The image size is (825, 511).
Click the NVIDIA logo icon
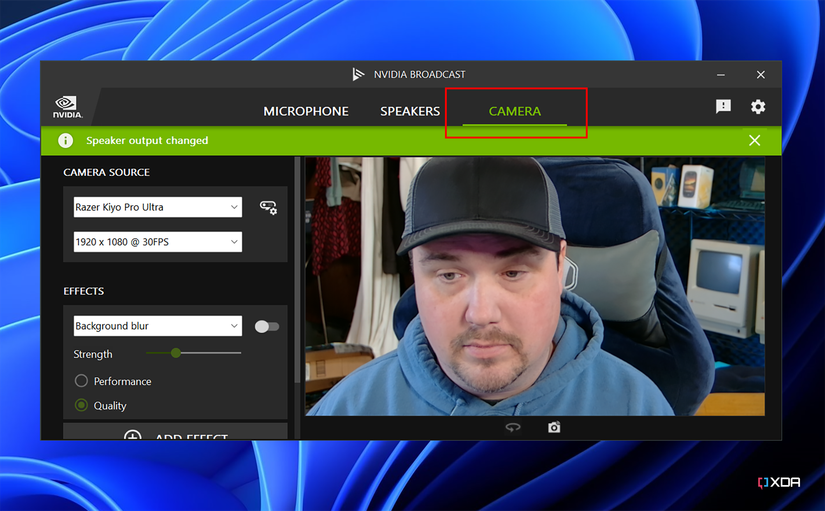[67, 107]
